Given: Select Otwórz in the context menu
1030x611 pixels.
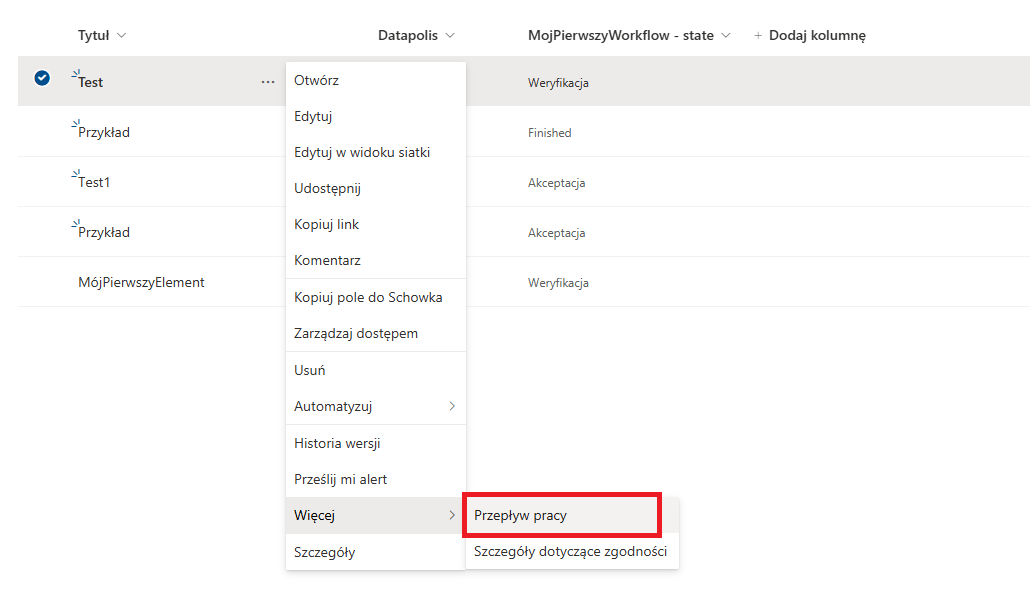Looking at the screenshot, I should [x=316, y=80].
